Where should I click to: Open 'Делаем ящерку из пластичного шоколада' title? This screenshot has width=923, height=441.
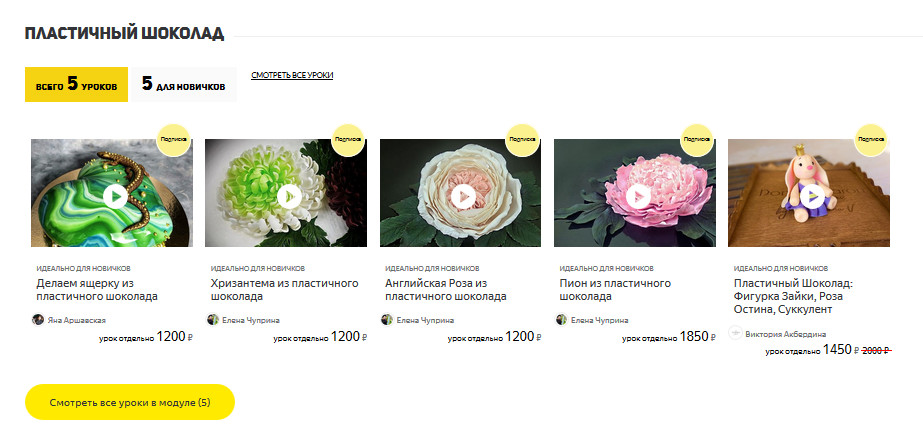[97, 290]
